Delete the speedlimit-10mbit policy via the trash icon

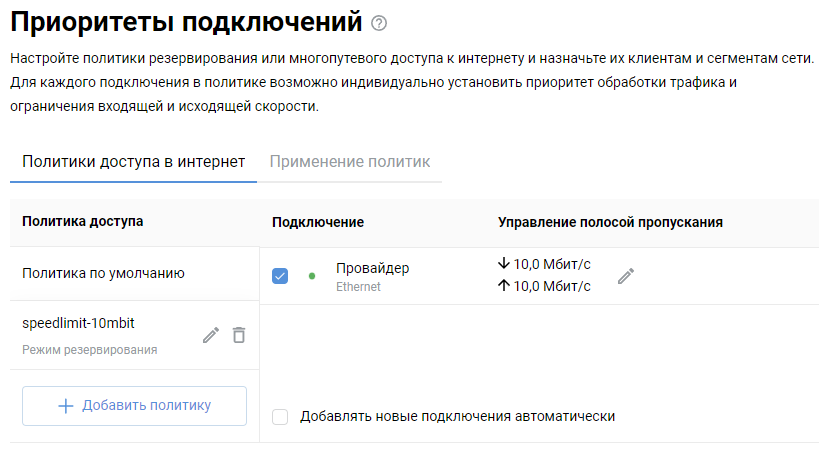coord(239,335)
